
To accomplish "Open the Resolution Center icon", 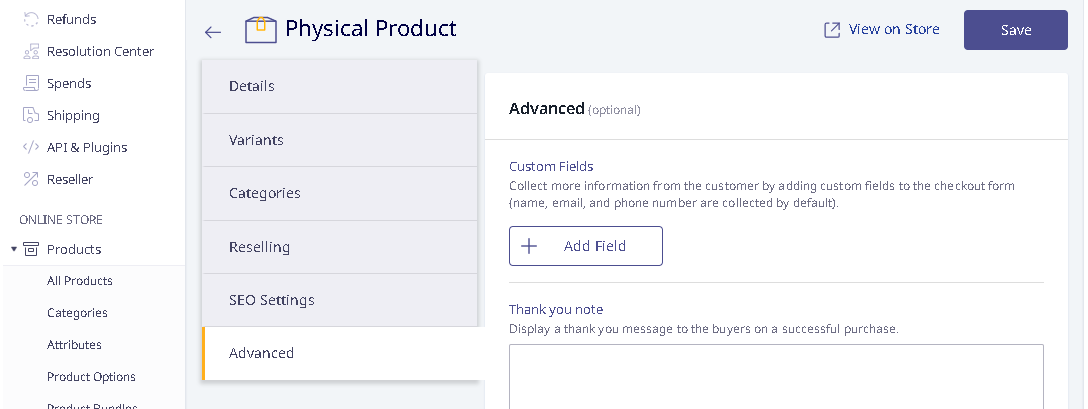I will coord(31,51).
